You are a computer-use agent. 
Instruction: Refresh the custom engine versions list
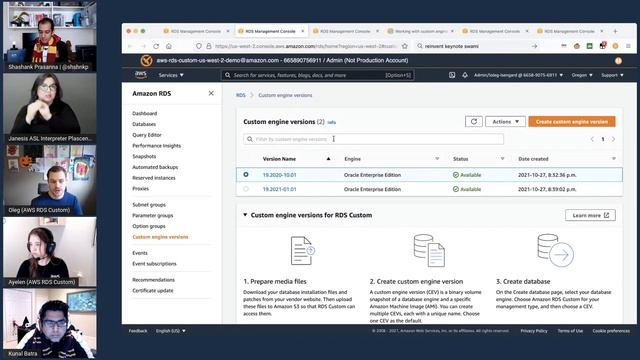[474, 122]
